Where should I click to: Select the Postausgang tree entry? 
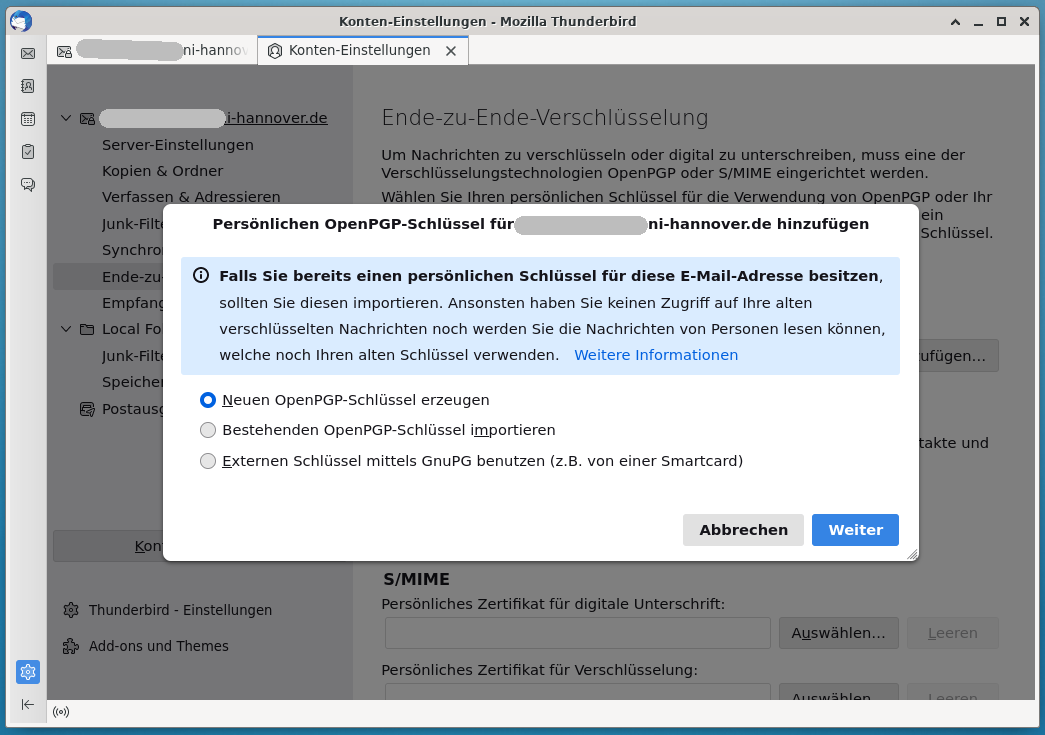point(132,408)
